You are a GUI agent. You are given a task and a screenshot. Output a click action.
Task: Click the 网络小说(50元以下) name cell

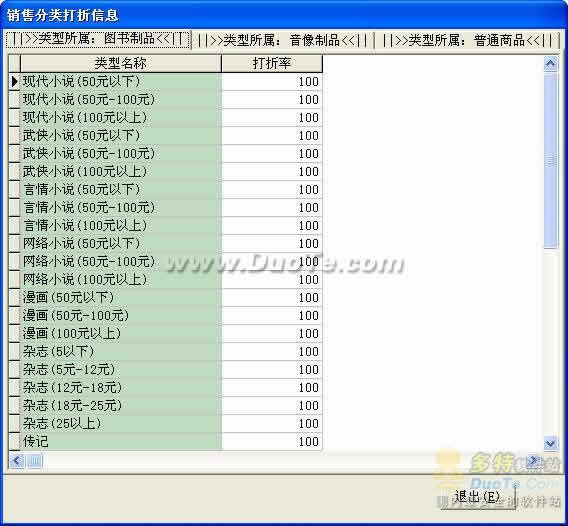pyautogui.click(x=121, y=243)
